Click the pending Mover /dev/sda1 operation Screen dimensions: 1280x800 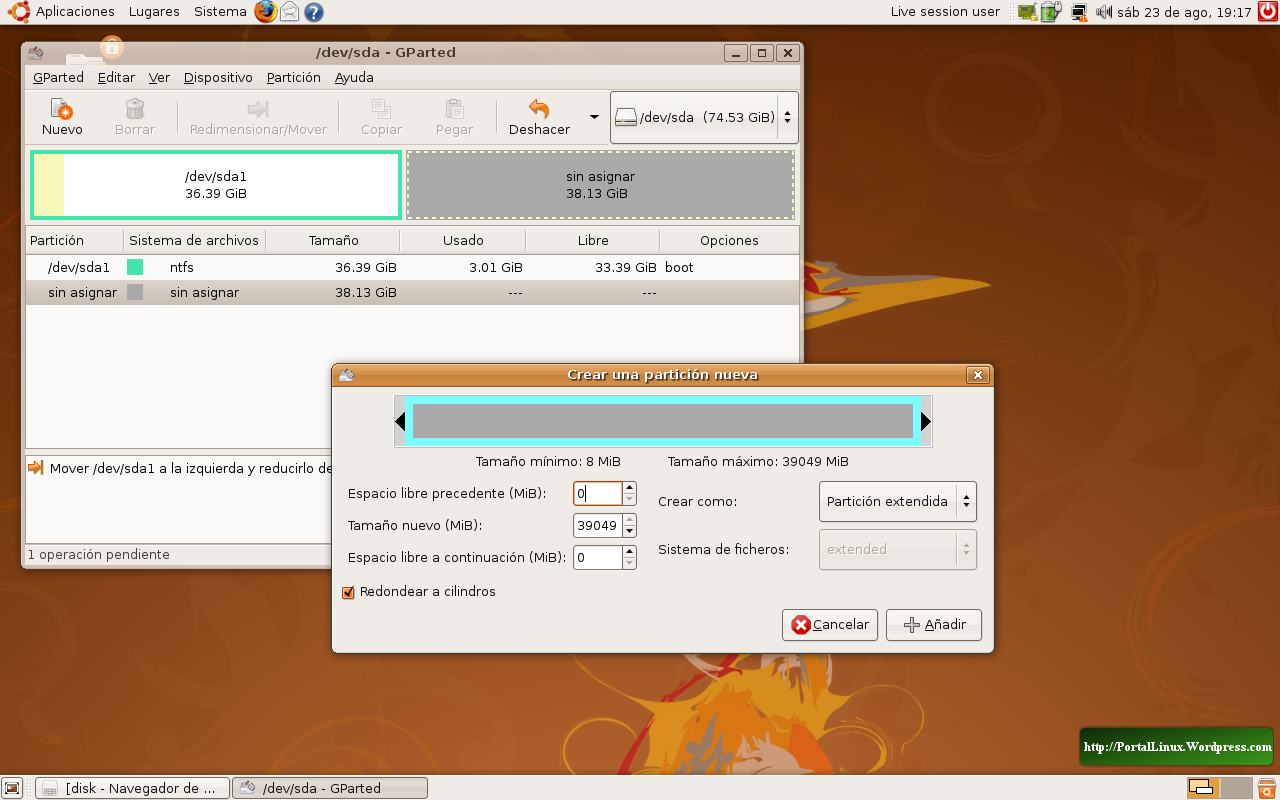click(180, 468)
